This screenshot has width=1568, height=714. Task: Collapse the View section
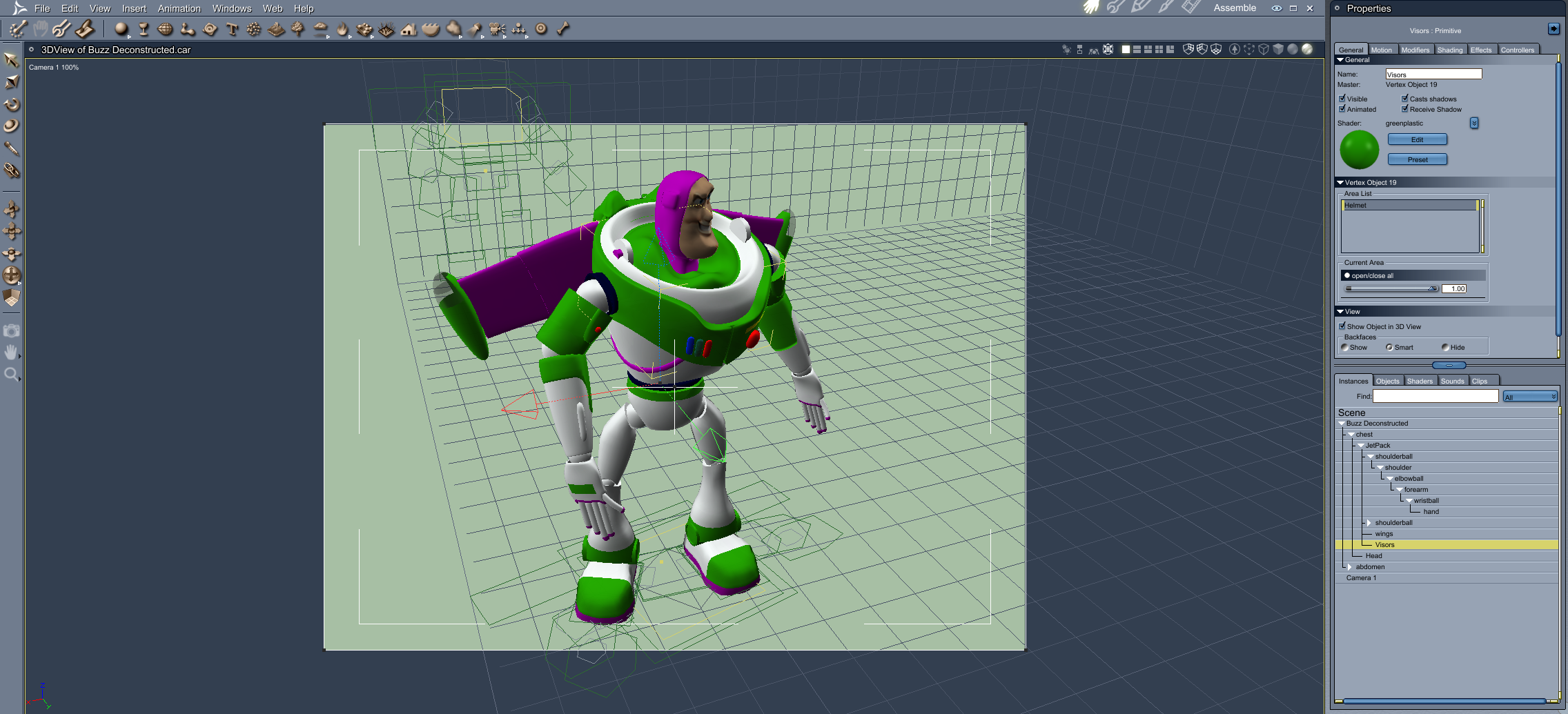(1340, 312)
